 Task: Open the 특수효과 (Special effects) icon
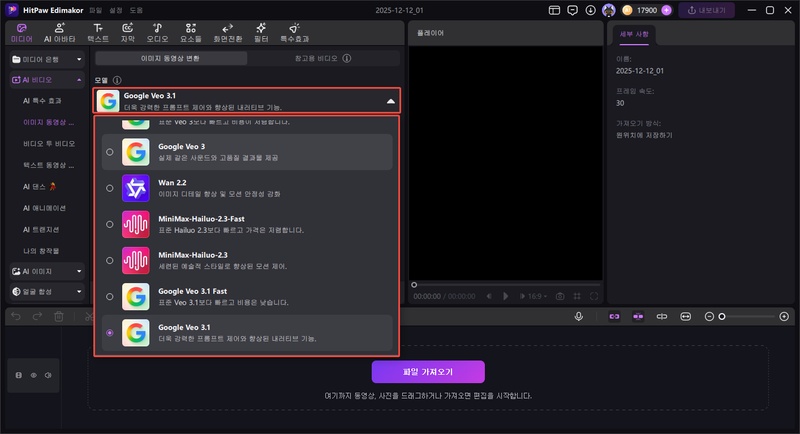(293, 32)
